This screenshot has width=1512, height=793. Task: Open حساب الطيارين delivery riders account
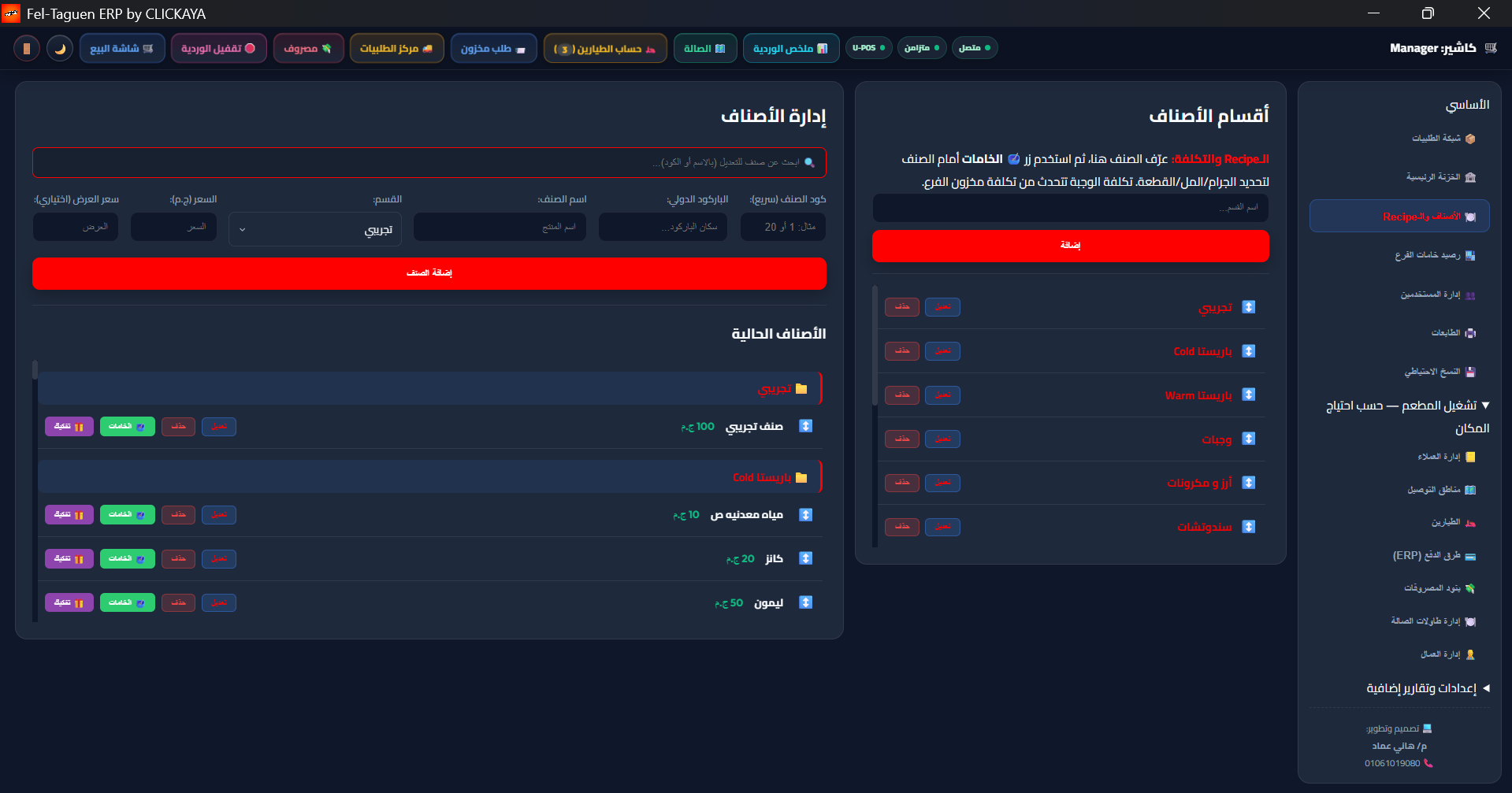[x=605, y=48]
